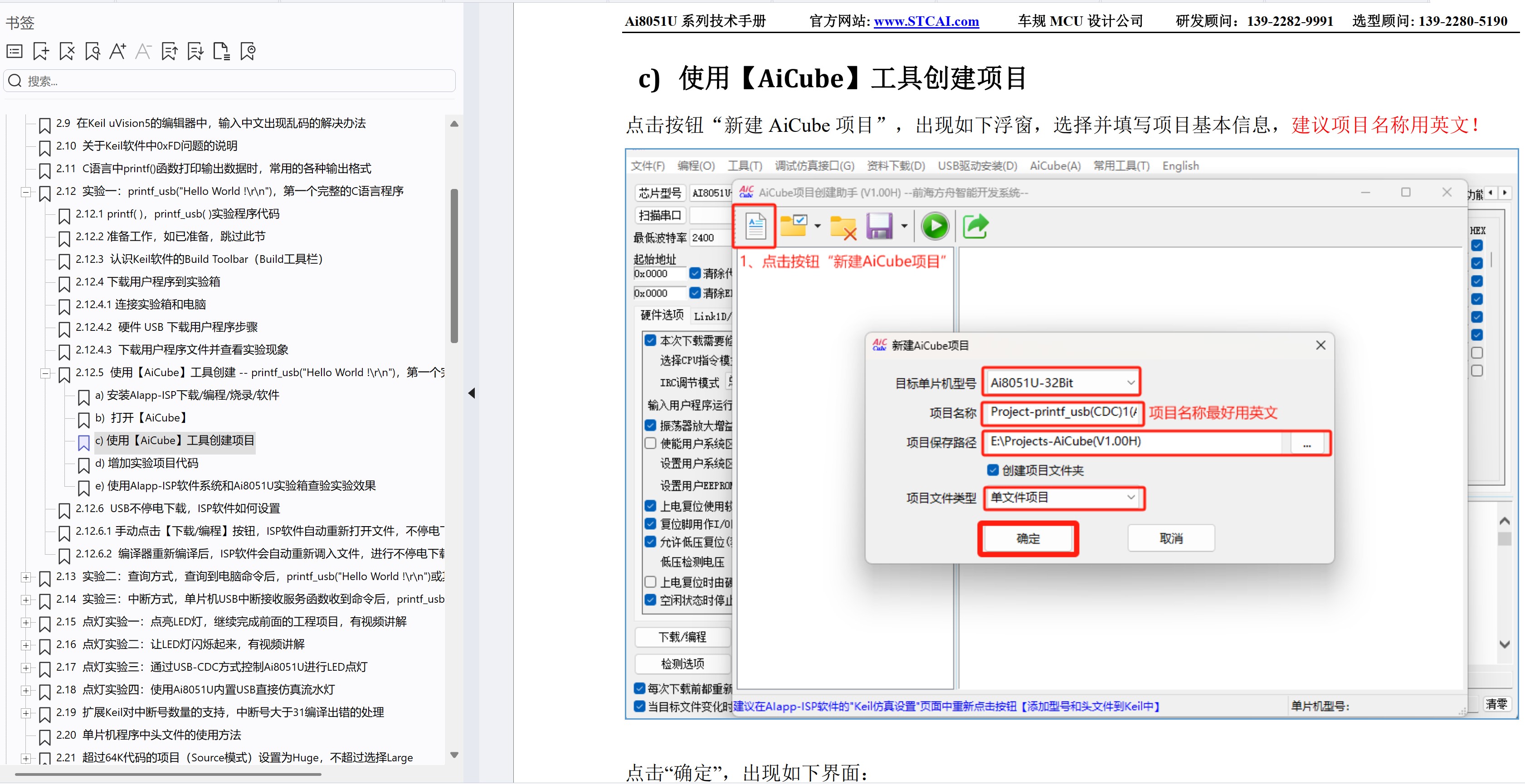Toggle the 振荡器放大增益 checkbox
The image size is (1525, 784).
point(650,426)
